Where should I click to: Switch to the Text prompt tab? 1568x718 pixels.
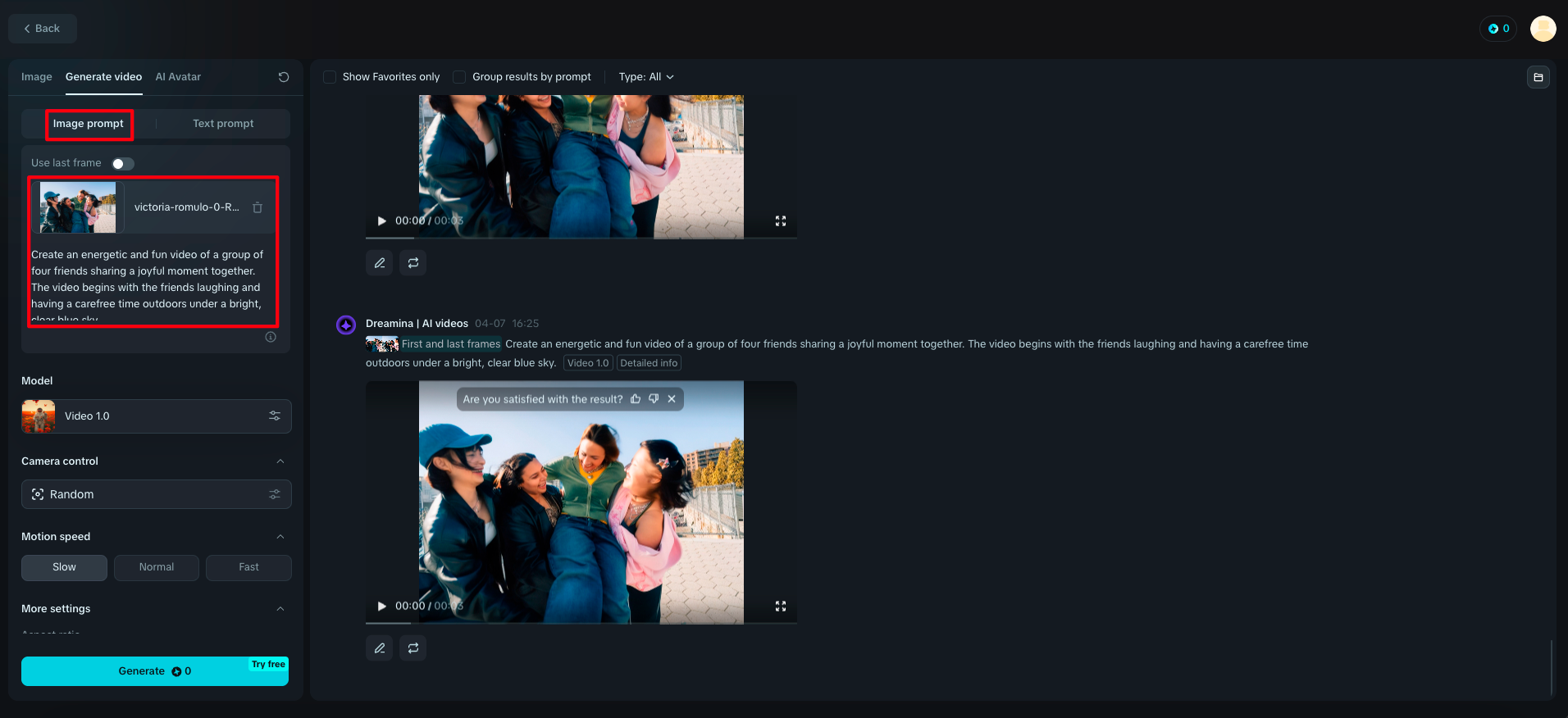(x=223, y=124)
